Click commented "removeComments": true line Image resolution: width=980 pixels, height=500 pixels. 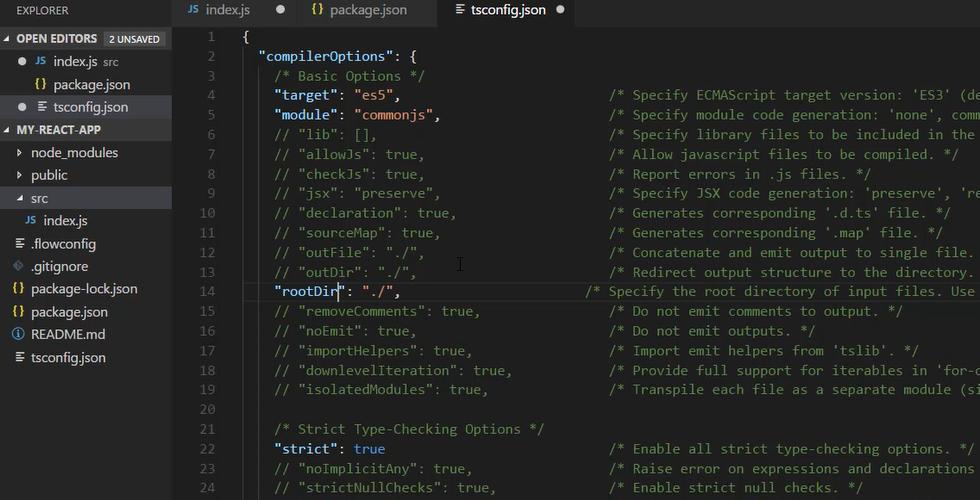click(x=378, y=311)
